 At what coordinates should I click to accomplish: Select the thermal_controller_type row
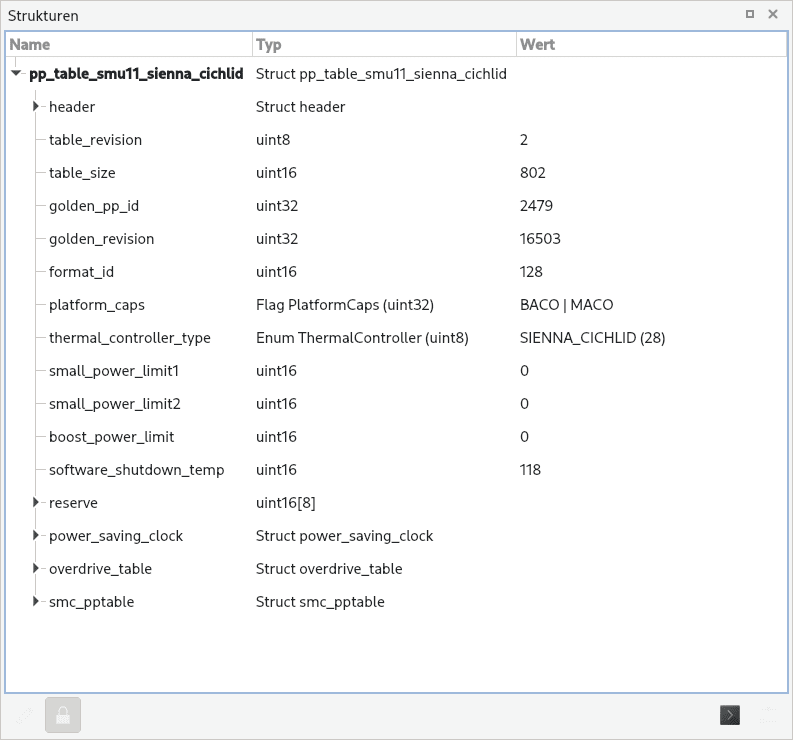pyautogui.click(x=396, y=337)
